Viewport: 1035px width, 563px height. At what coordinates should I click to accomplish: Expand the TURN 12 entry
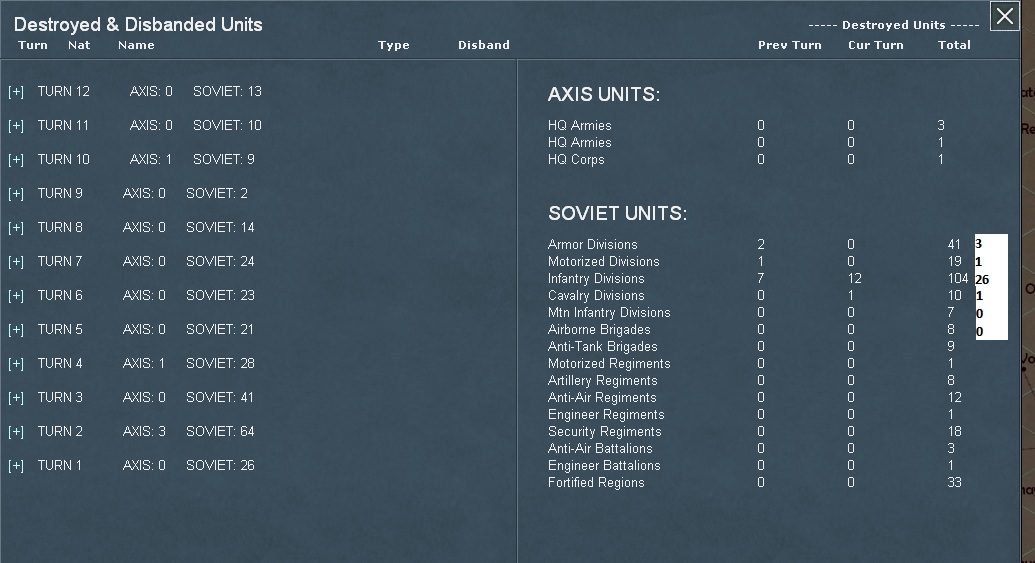point(16,92)
